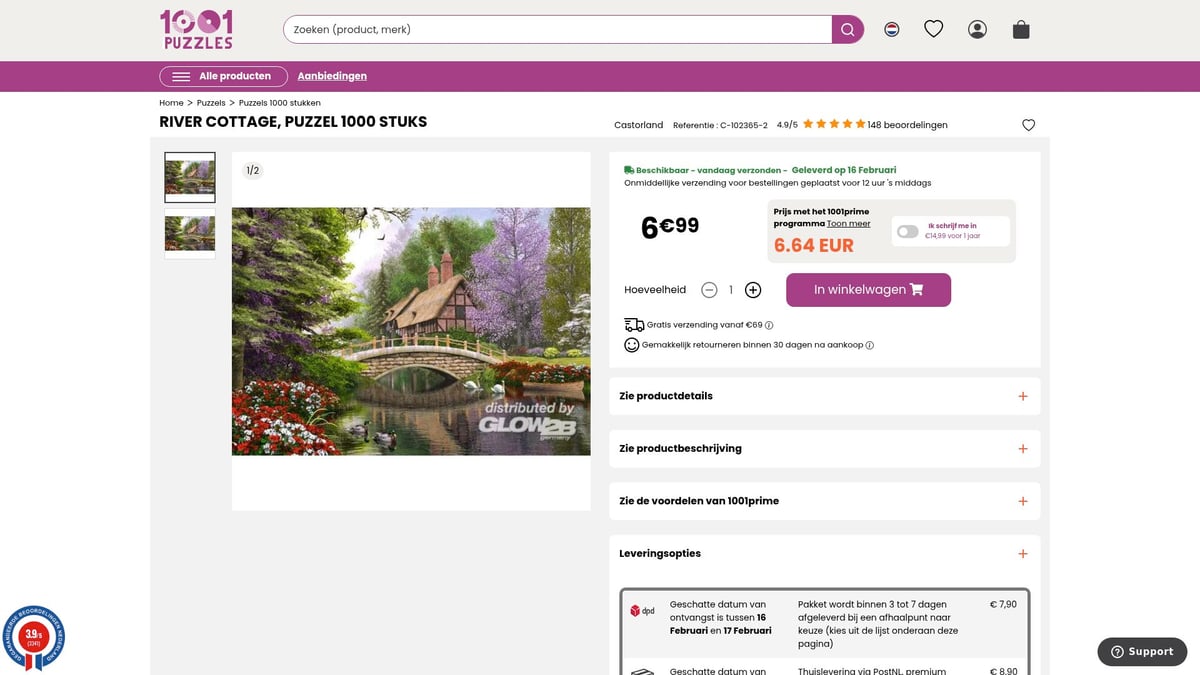Click info icon next to 30-day returns
The image size is (1200, 675).
point(869,345)
